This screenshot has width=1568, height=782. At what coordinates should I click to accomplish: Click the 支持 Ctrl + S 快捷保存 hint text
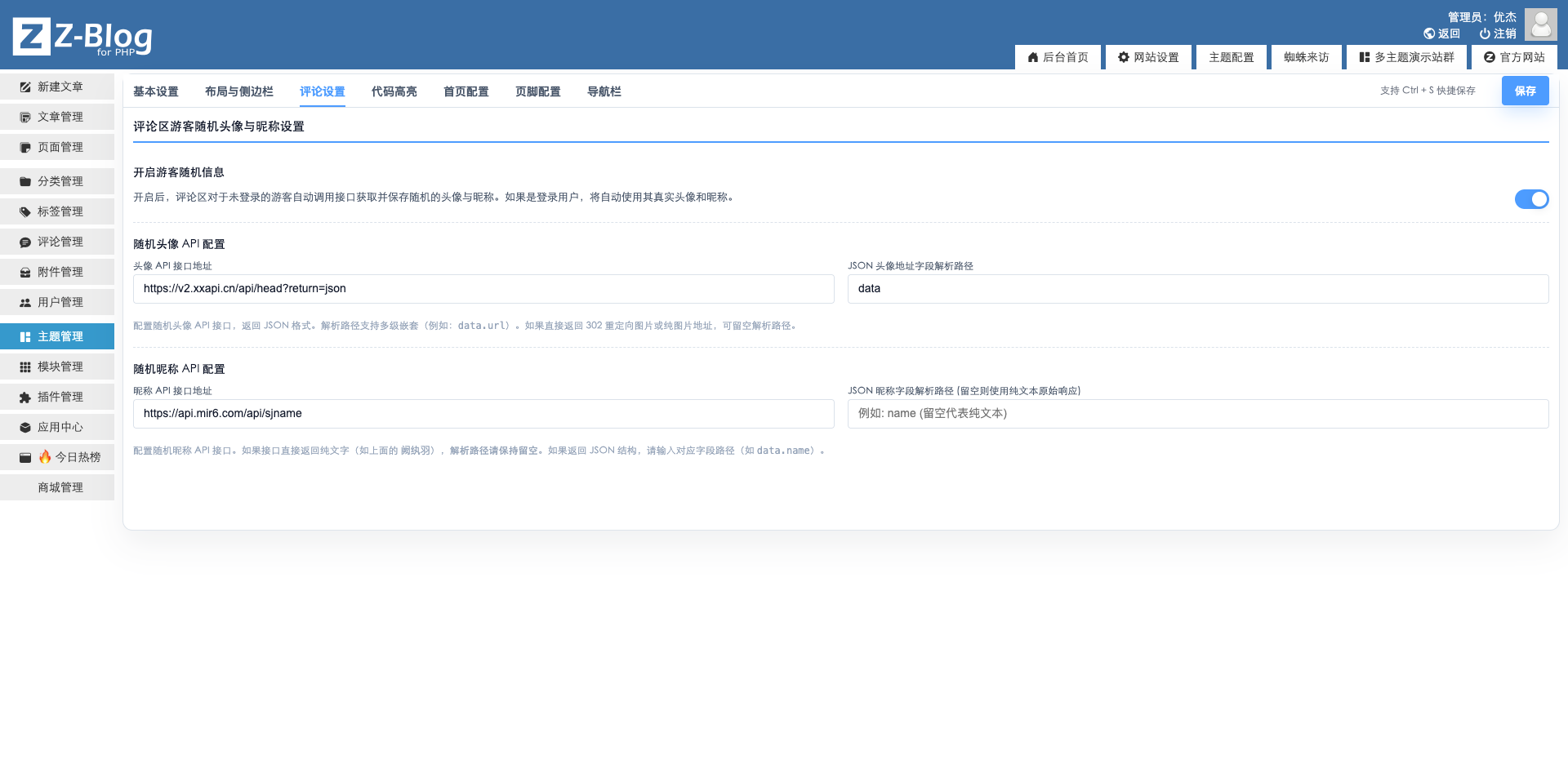(x=1428, y=91)
